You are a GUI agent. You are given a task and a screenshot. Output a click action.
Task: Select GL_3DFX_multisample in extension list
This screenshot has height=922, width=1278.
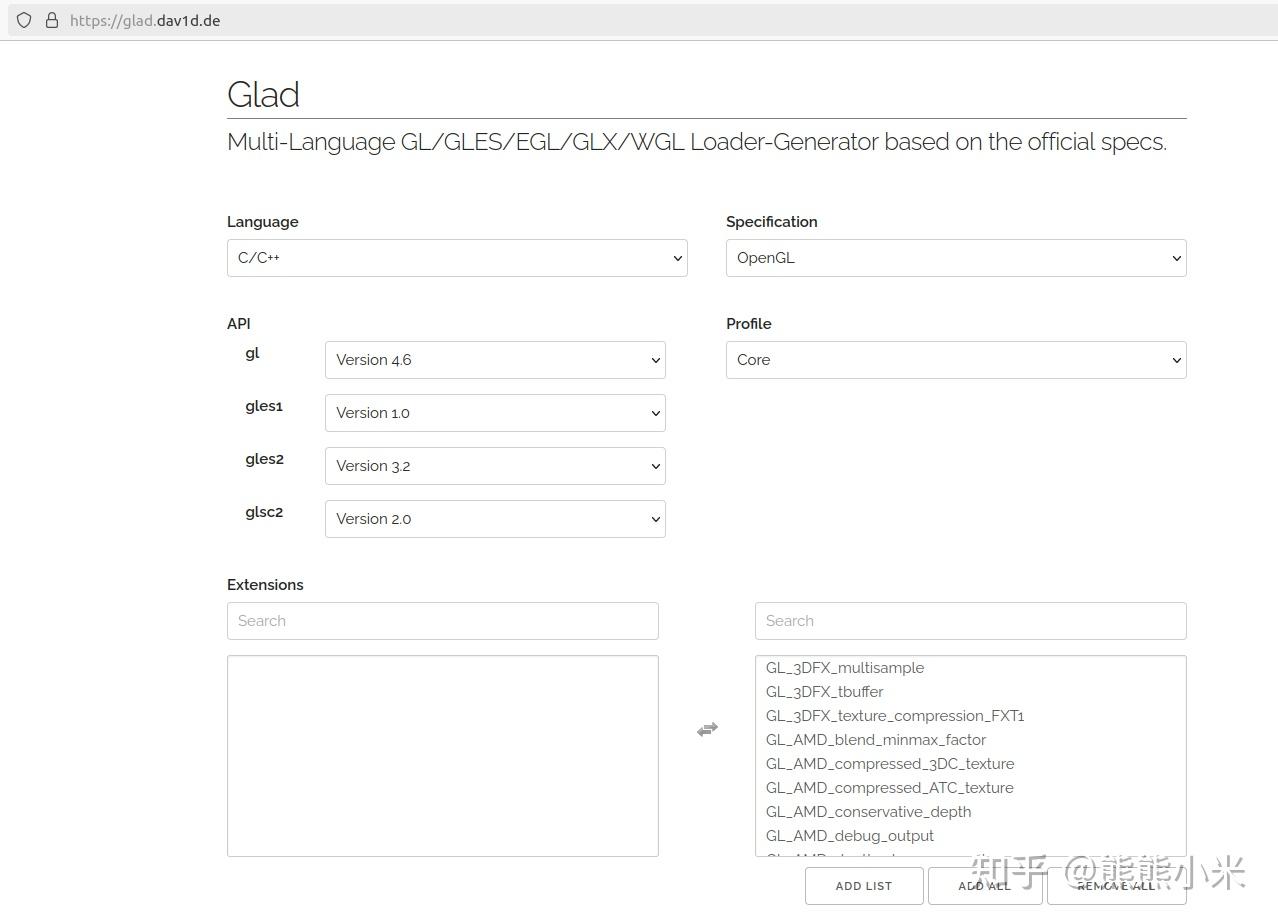point(845,668)
